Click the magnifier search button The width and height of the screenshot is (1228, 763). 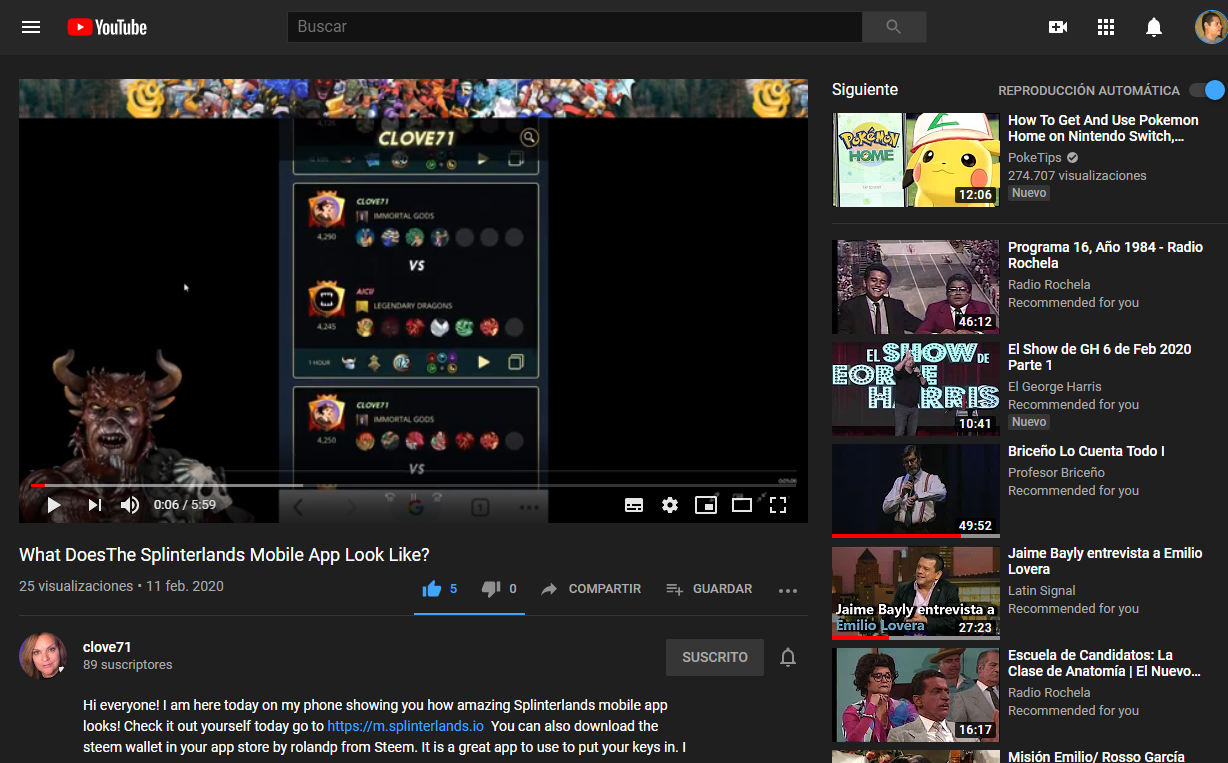[x=894, y=27]
